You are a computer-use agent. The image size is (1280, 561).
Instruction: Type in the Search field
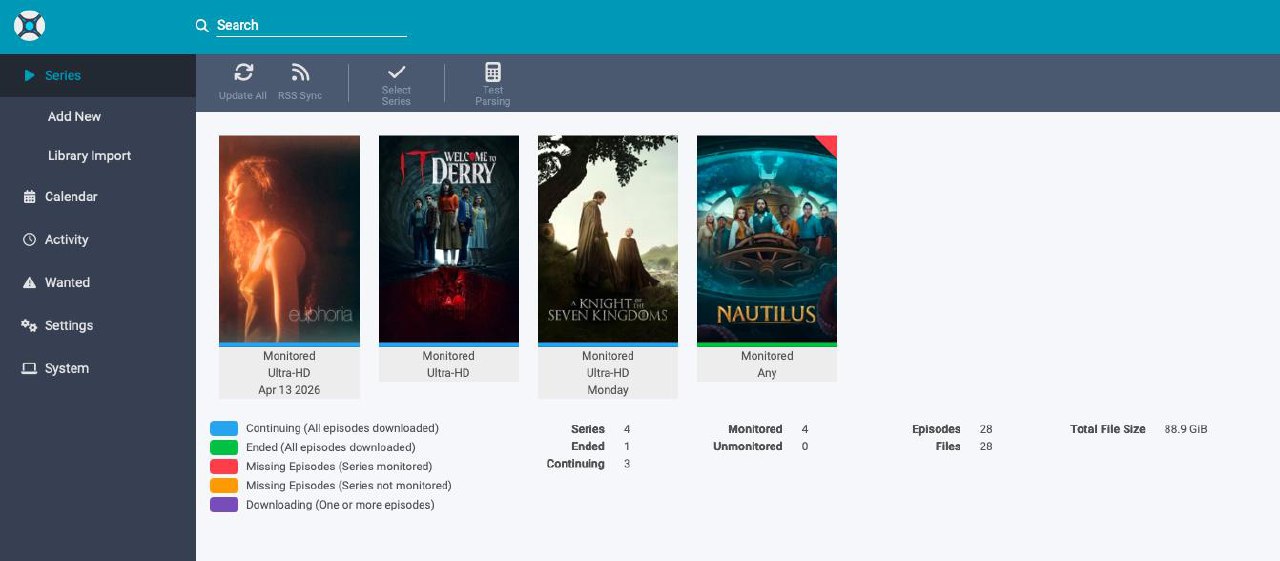pyautogui.click(x=311, y=26)
